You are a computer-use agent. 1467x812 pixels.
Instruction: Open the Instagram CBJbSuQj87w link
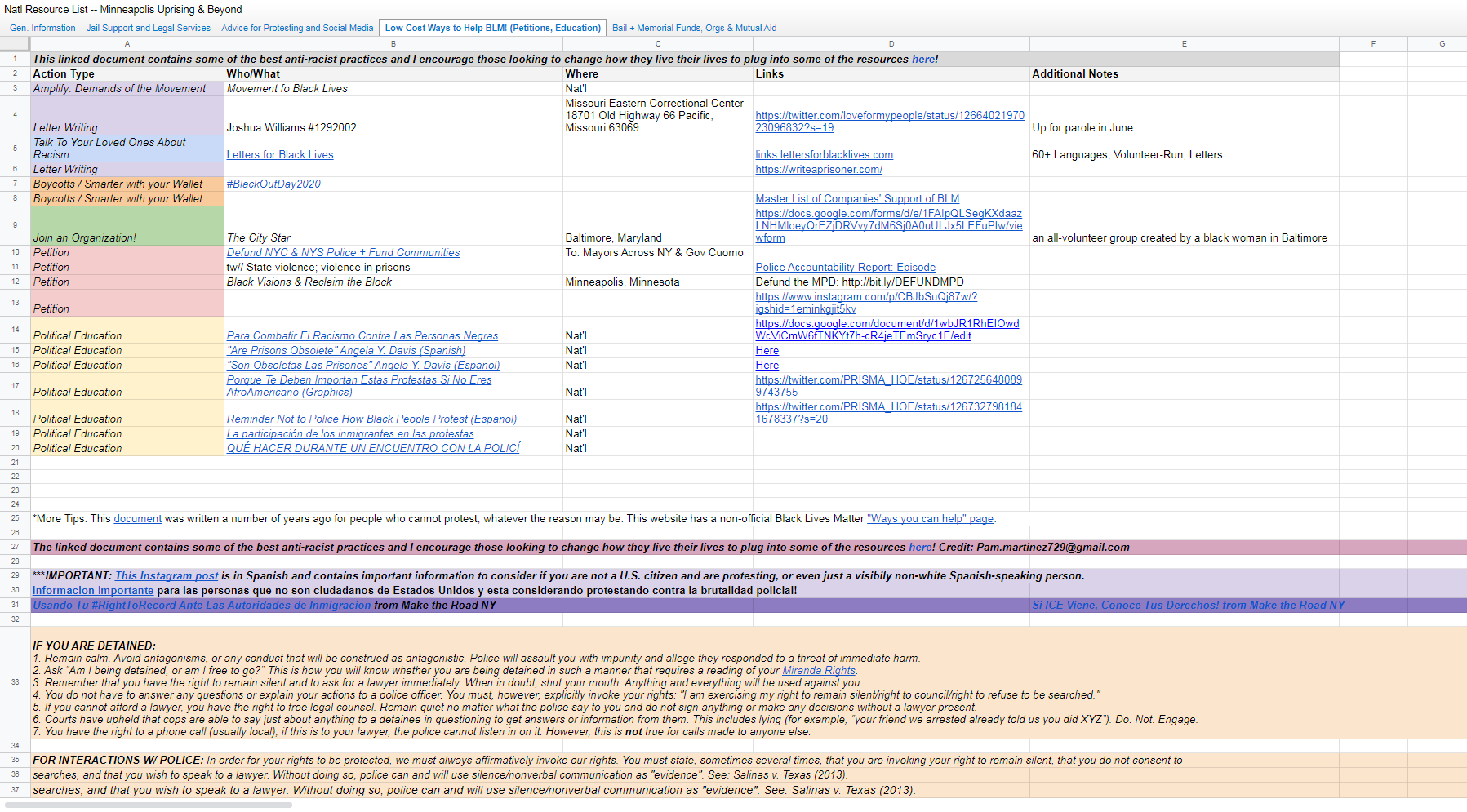(866, 303)
